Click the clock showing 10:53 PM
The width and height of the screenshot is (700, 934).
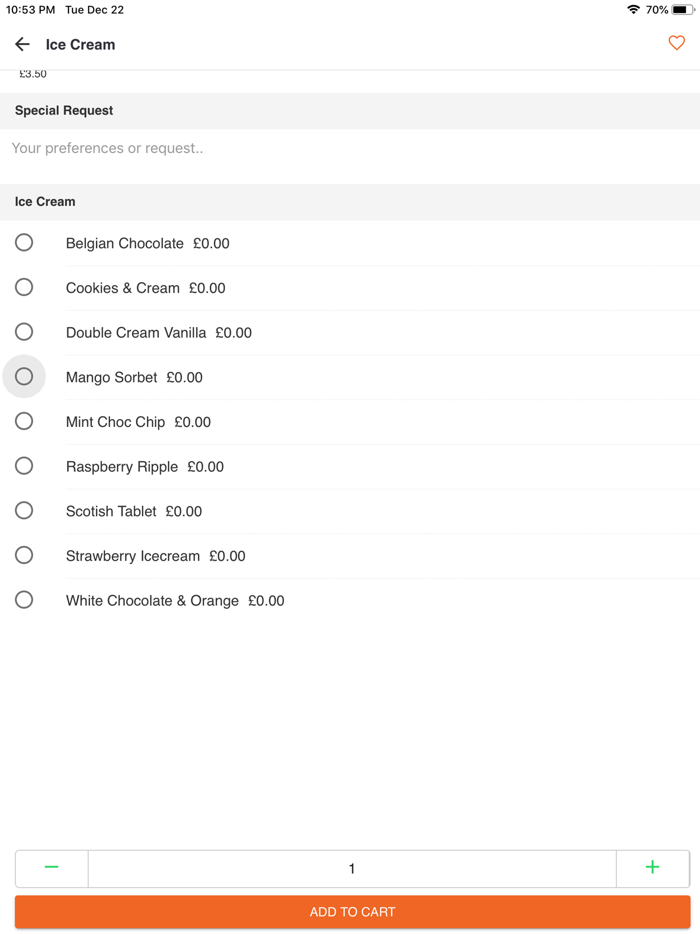(x=29, y=10)
